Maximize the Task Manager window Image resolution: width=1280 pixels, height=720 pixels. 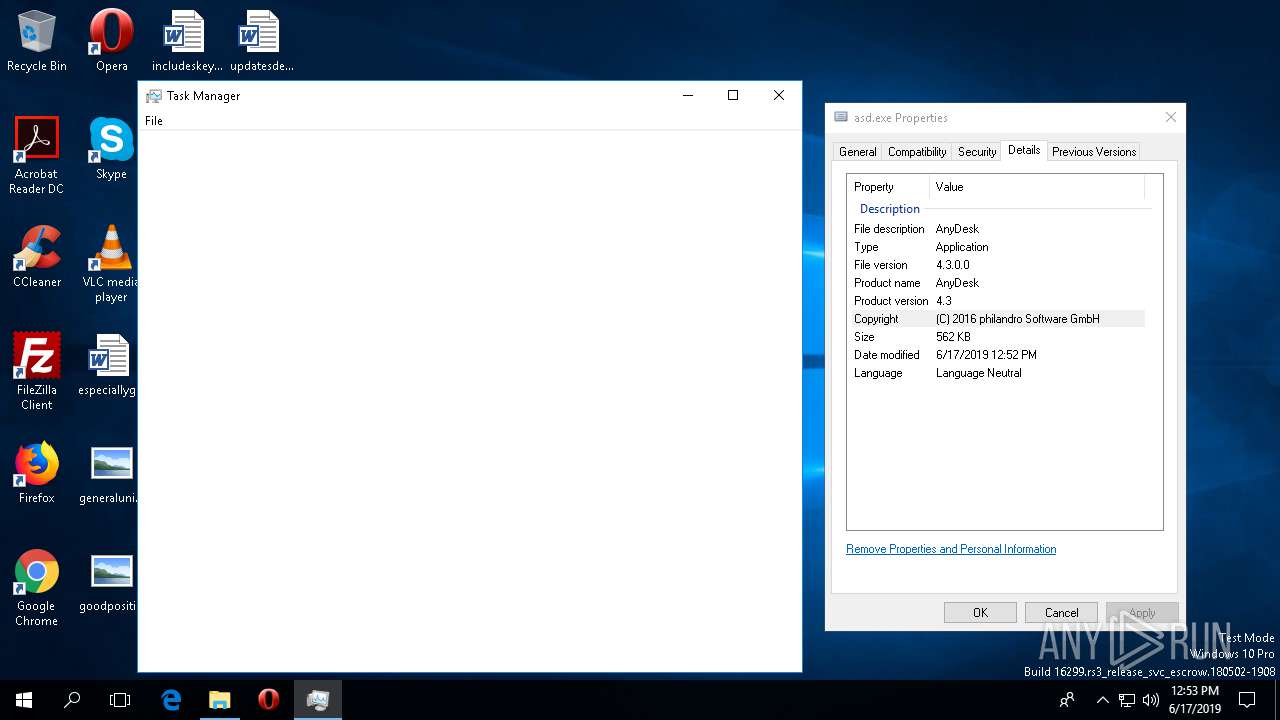pyautogui.click(x=733, y=95)
